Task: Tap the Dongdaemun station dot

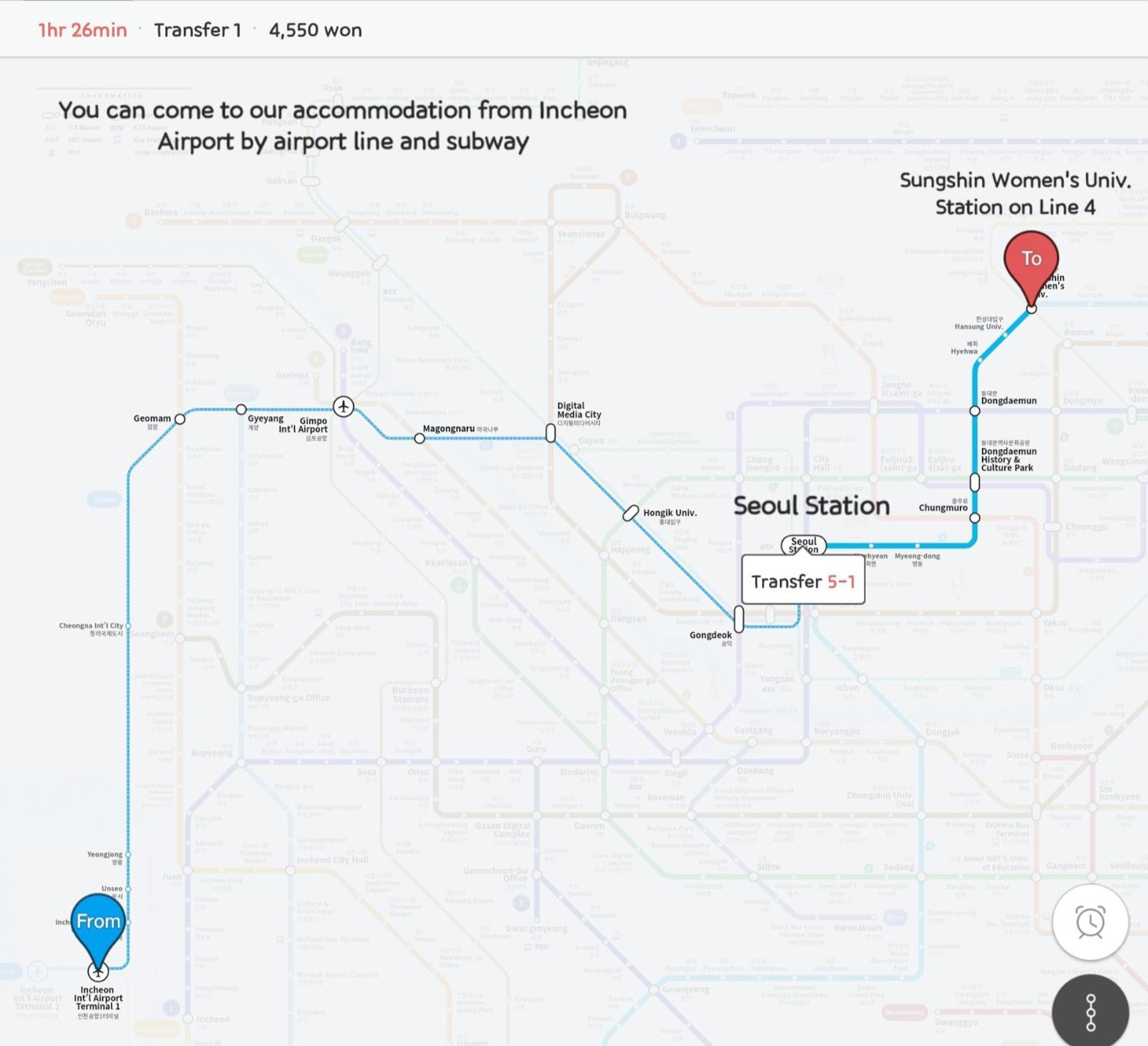Action: tap(975, 411)
